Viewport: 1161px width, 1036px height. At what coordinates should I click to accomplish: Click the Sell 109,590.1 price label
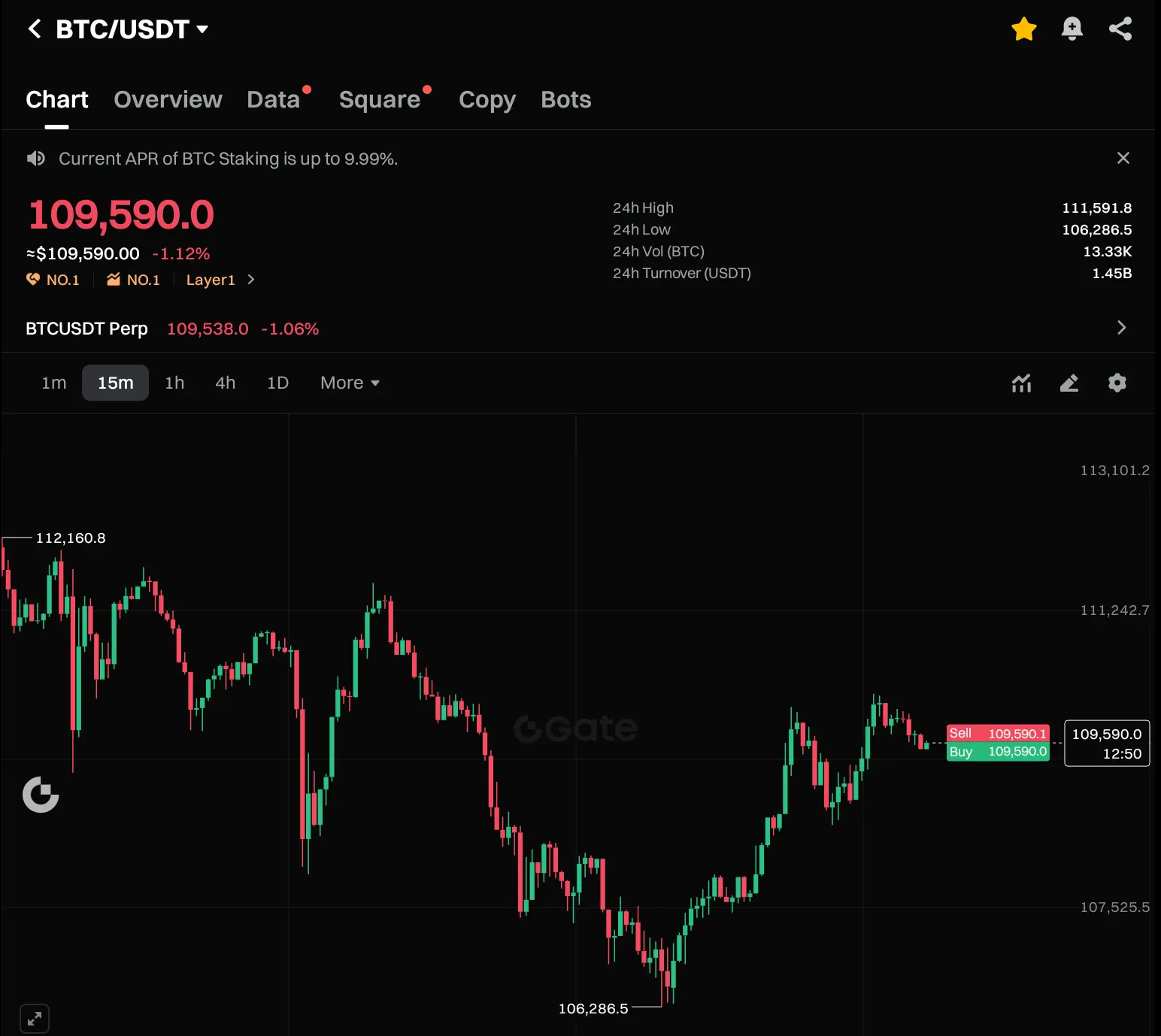pyautogui.click(x=998, y=733)
